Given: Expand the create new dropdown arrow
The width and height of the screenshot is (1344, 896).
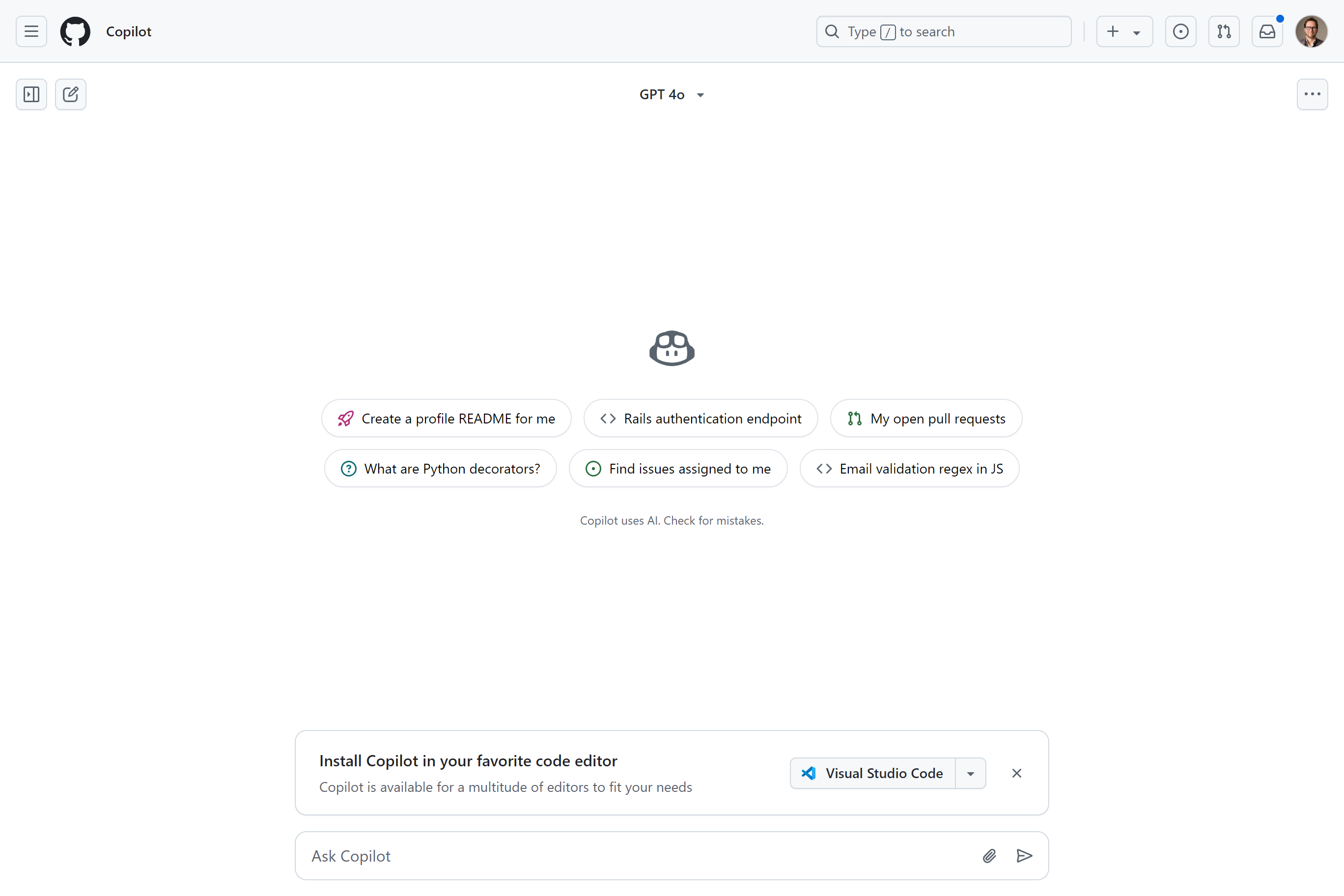Looking at the screenshot, I should [1137, 31].
